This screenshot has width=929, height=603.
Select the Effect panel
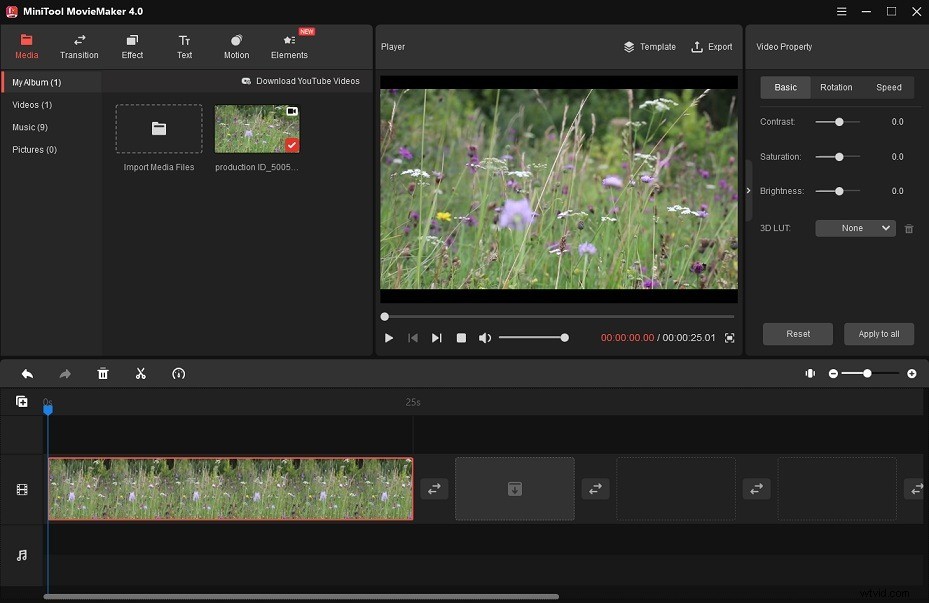tap(131, 46)
